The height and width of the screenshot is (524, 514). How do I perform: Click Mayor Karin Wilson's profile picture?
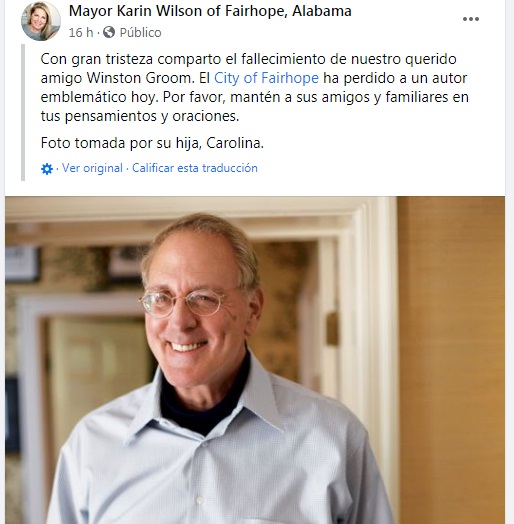pyautogui.click(x=41, y=21)
